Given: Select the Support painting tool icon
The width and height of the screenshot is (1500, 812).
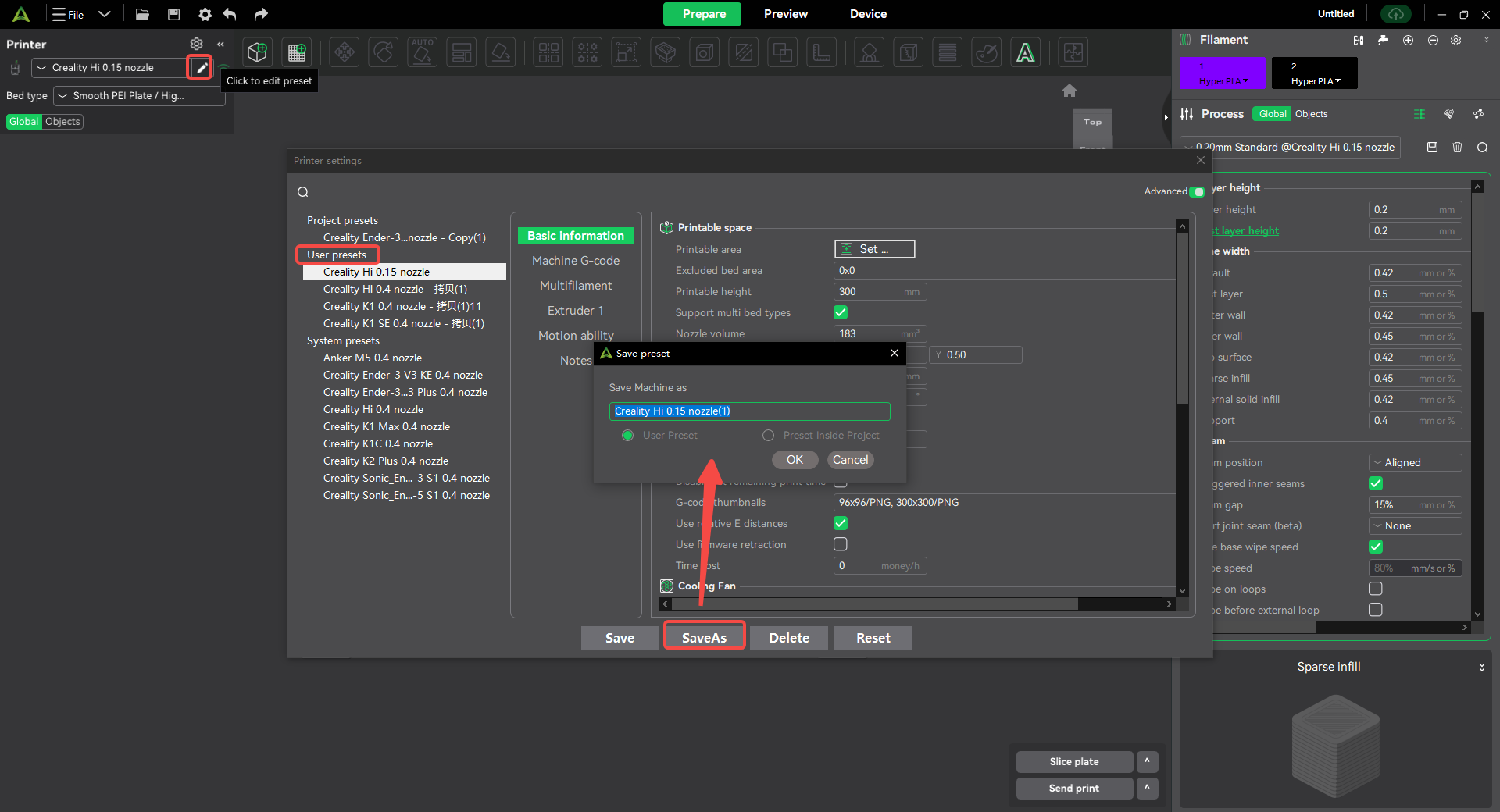Looking at the screenshot, I should pos(870,52).
